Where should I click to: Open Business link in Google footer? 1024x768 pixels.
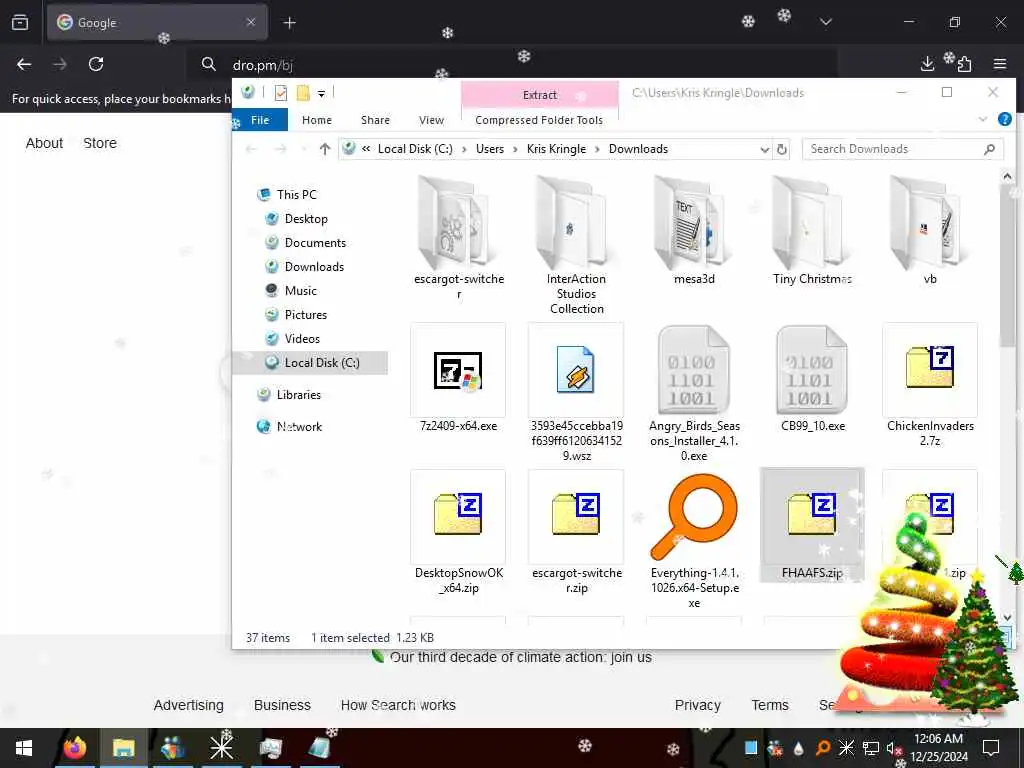[282, 705]
